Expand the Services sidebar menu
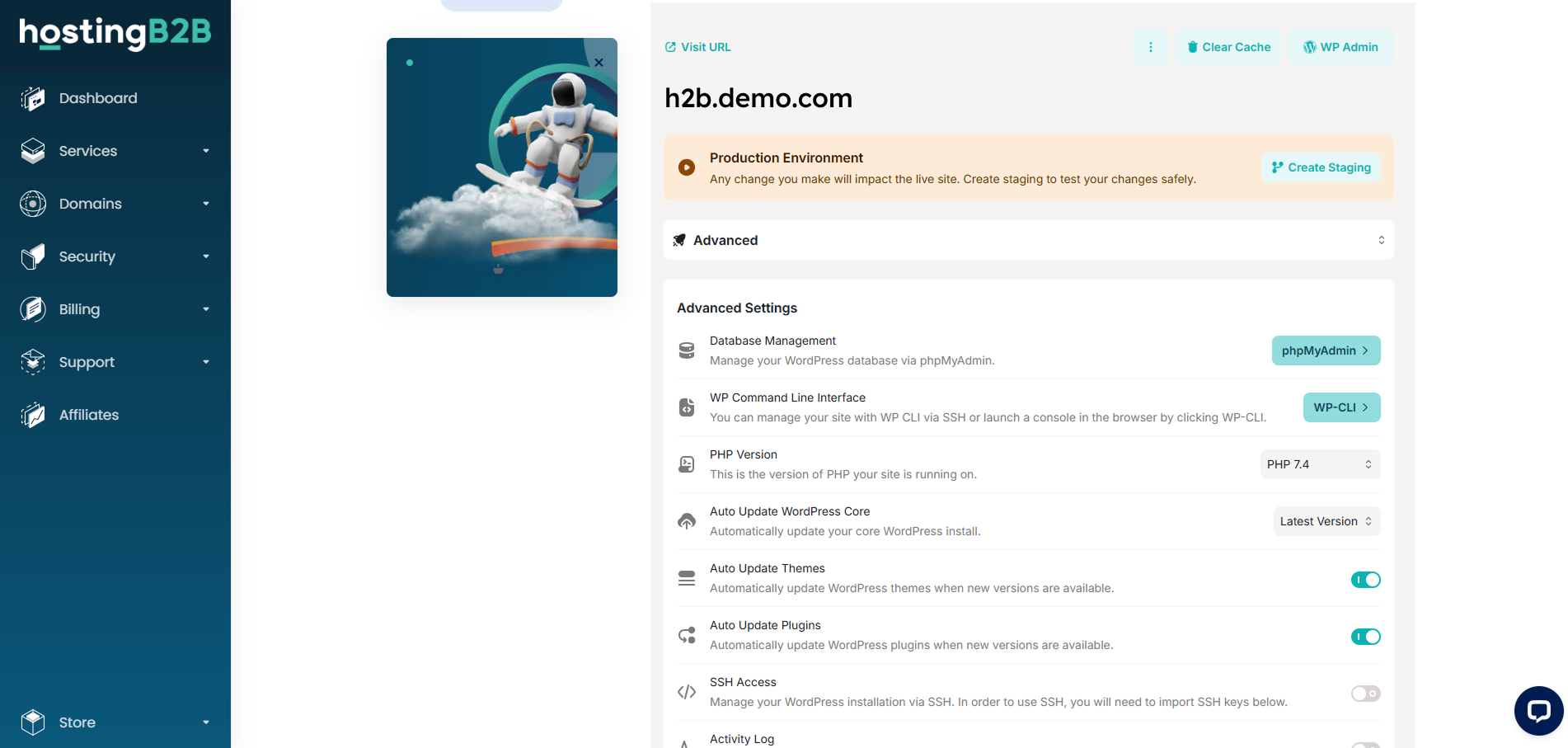Screen dimensions: 1568x748 click(115, 151)
